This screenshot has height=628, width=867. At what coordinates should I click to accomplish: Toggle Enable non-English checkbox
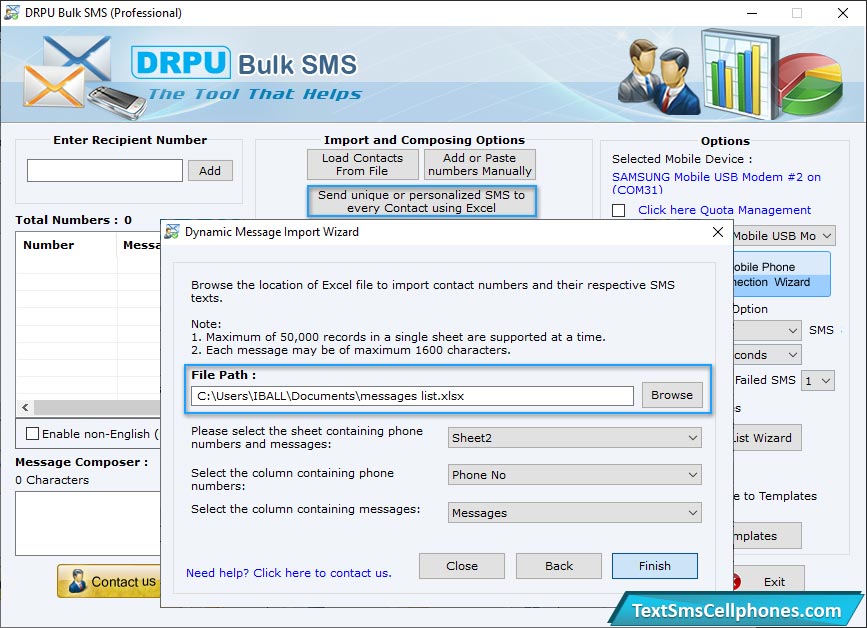[33, 433]
